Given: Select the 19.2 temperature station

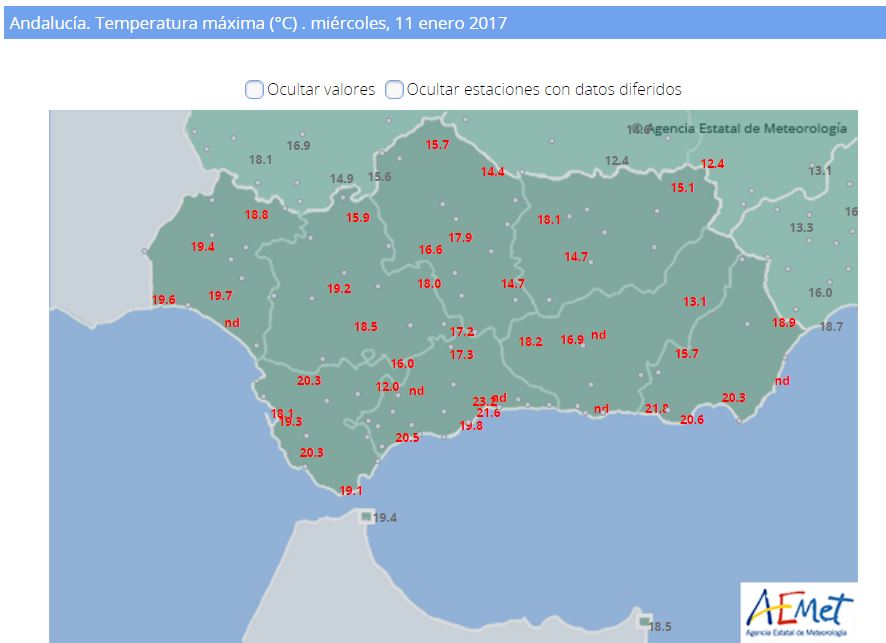Looking at the screenshot, I should 339,289.
